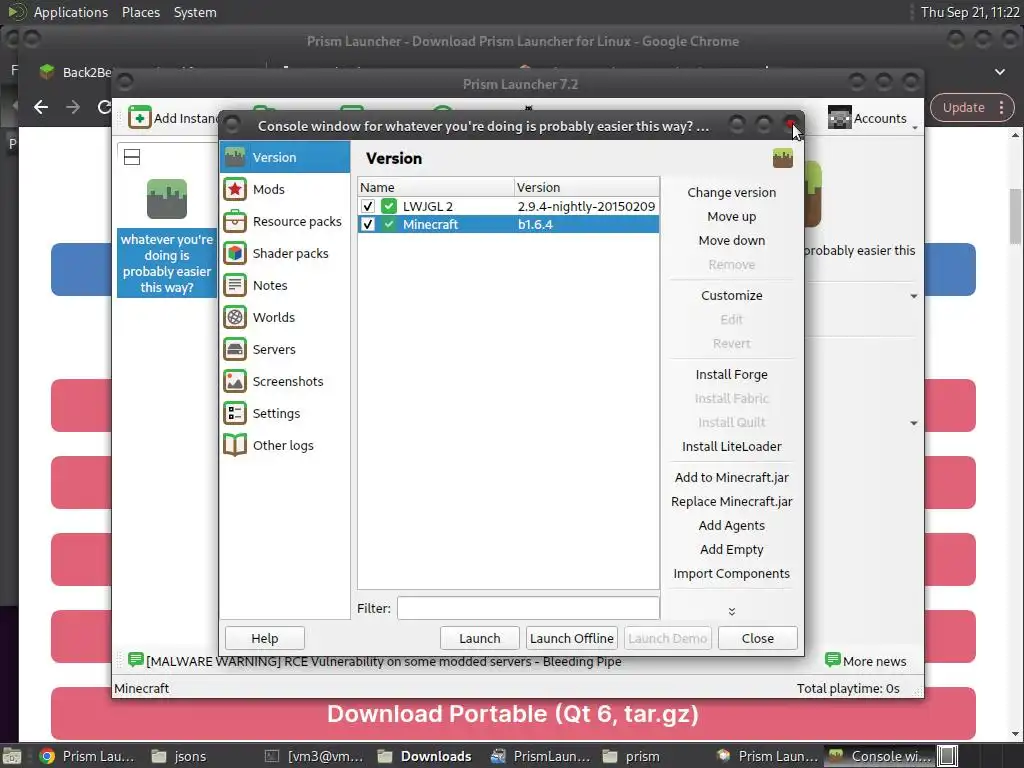Select the LWJGL 2 row name
1024x768 pixels.
[428, 206]
